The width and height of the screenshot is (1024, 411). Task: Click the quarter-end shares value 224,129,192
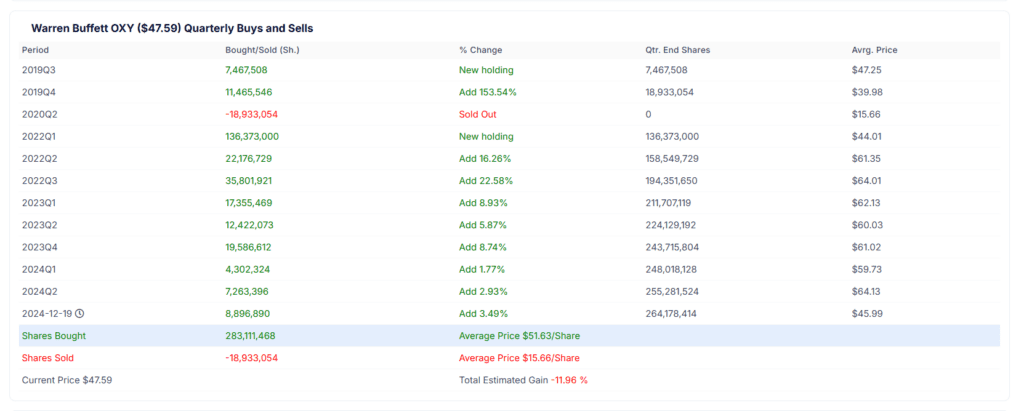[x=671, y=225]
